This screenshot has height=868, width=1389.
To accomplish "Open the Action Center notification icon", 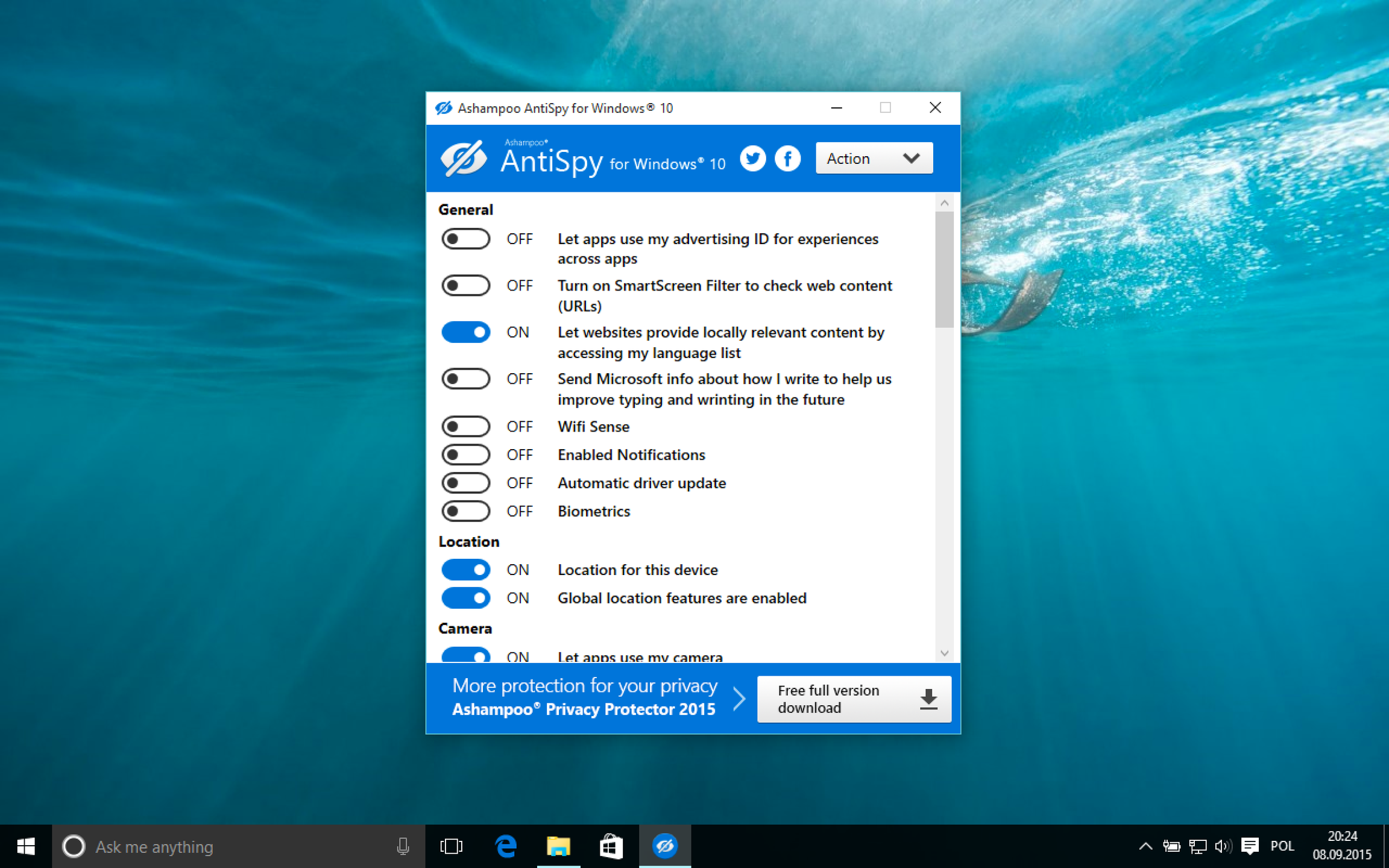I will pyautogui.click(x=1250, y=846).
